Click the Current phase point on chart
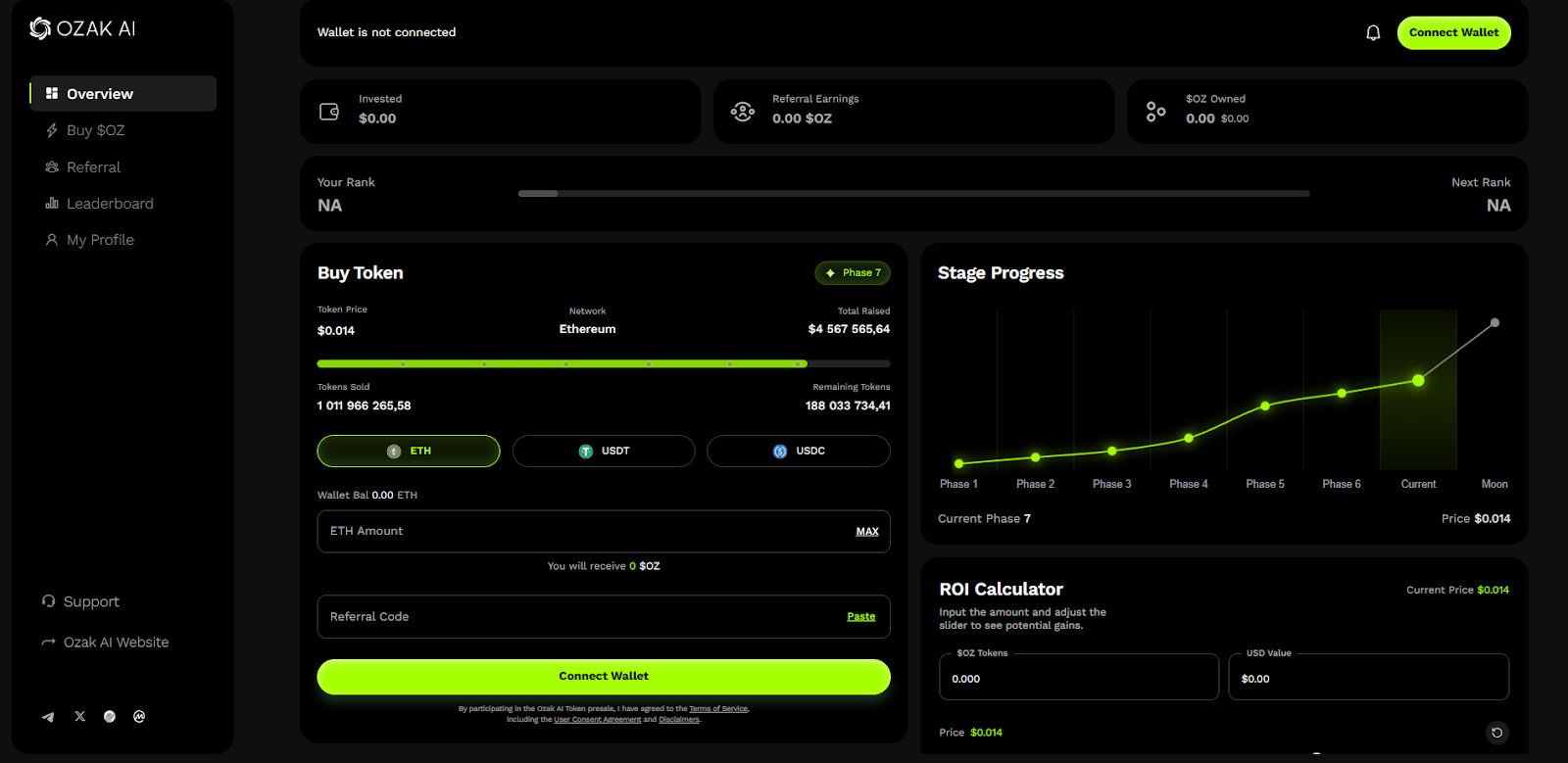 click(1418, 380)
